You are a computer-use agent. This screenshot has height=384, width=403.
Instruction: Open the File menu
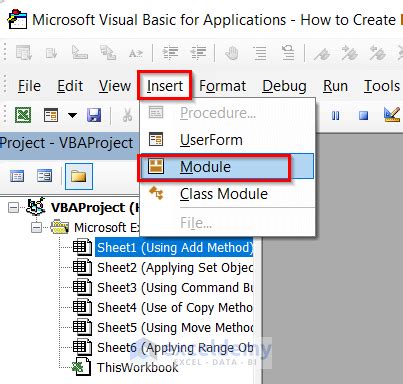tap(29, 86)
